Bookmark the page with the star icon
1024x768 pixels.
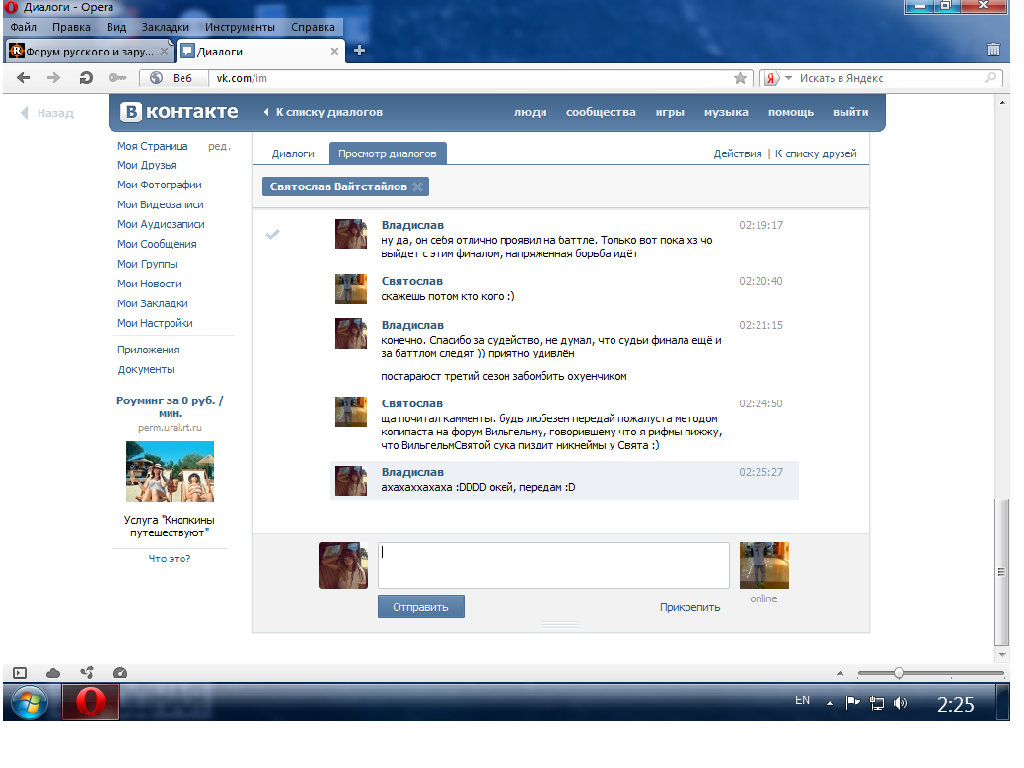tap(740, 78)
